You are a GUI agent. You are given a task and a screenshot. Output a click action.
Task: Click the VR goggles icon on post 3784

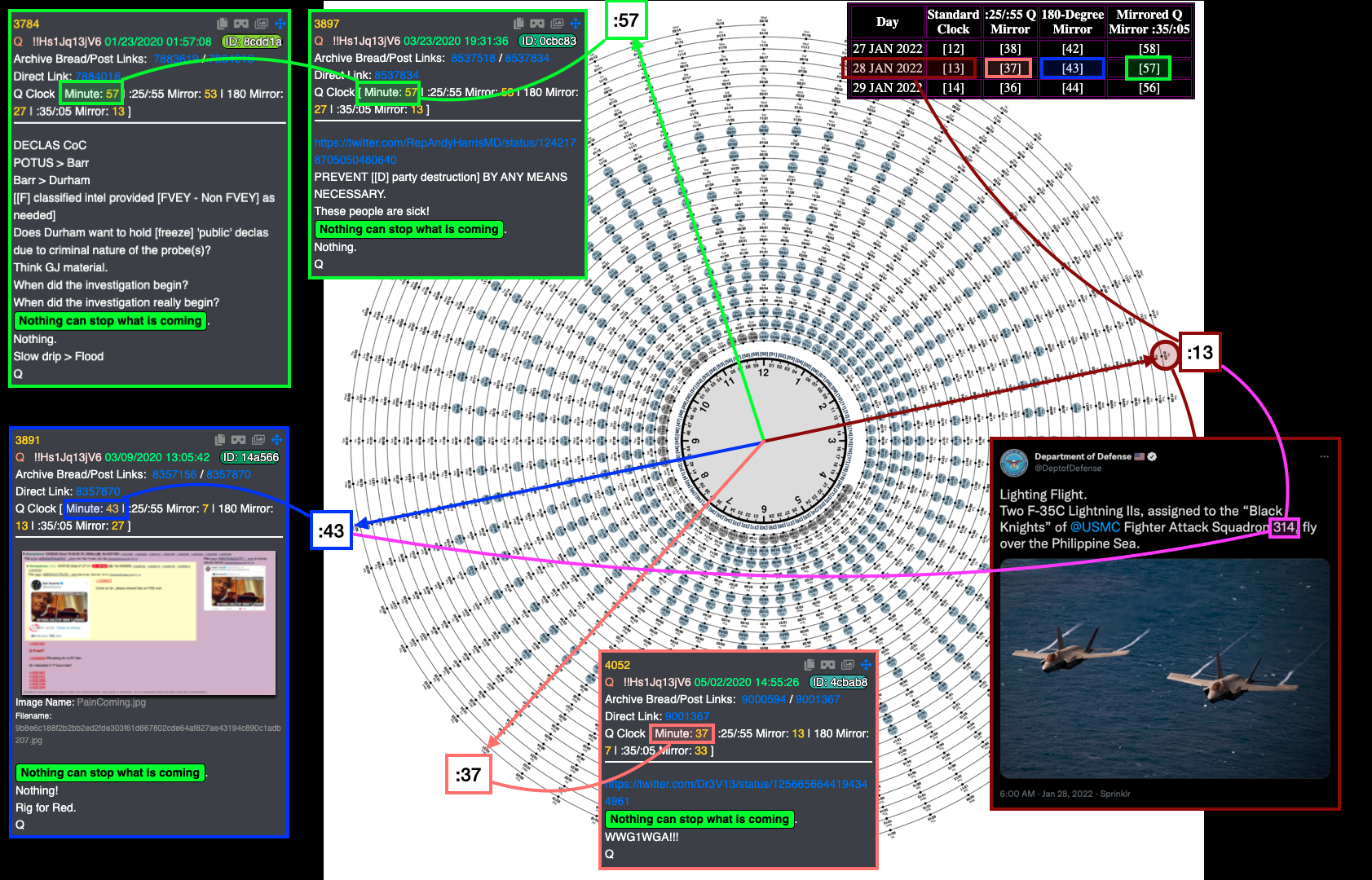(241, 24)
